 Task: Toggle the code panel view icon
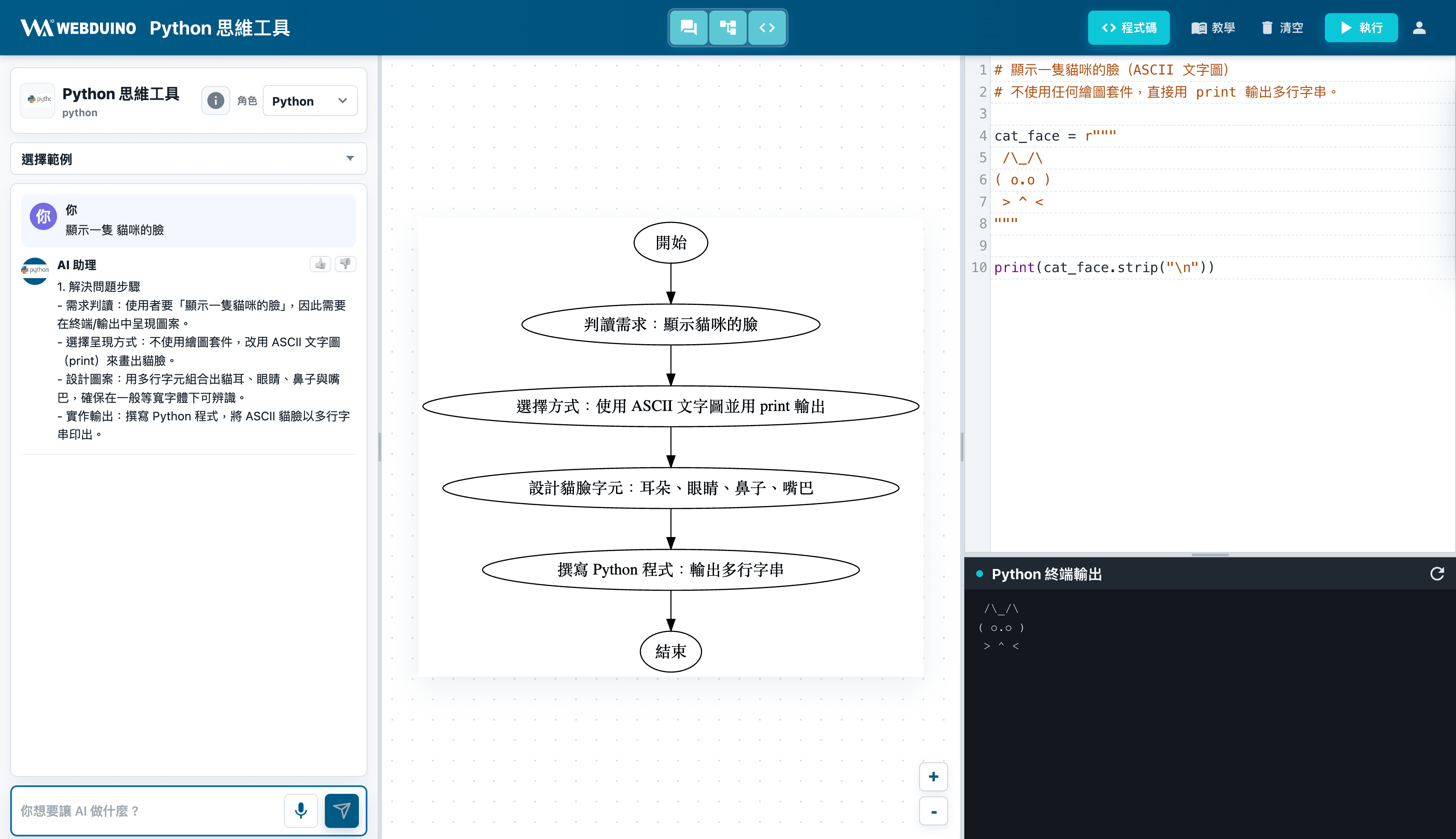point(767,28)
